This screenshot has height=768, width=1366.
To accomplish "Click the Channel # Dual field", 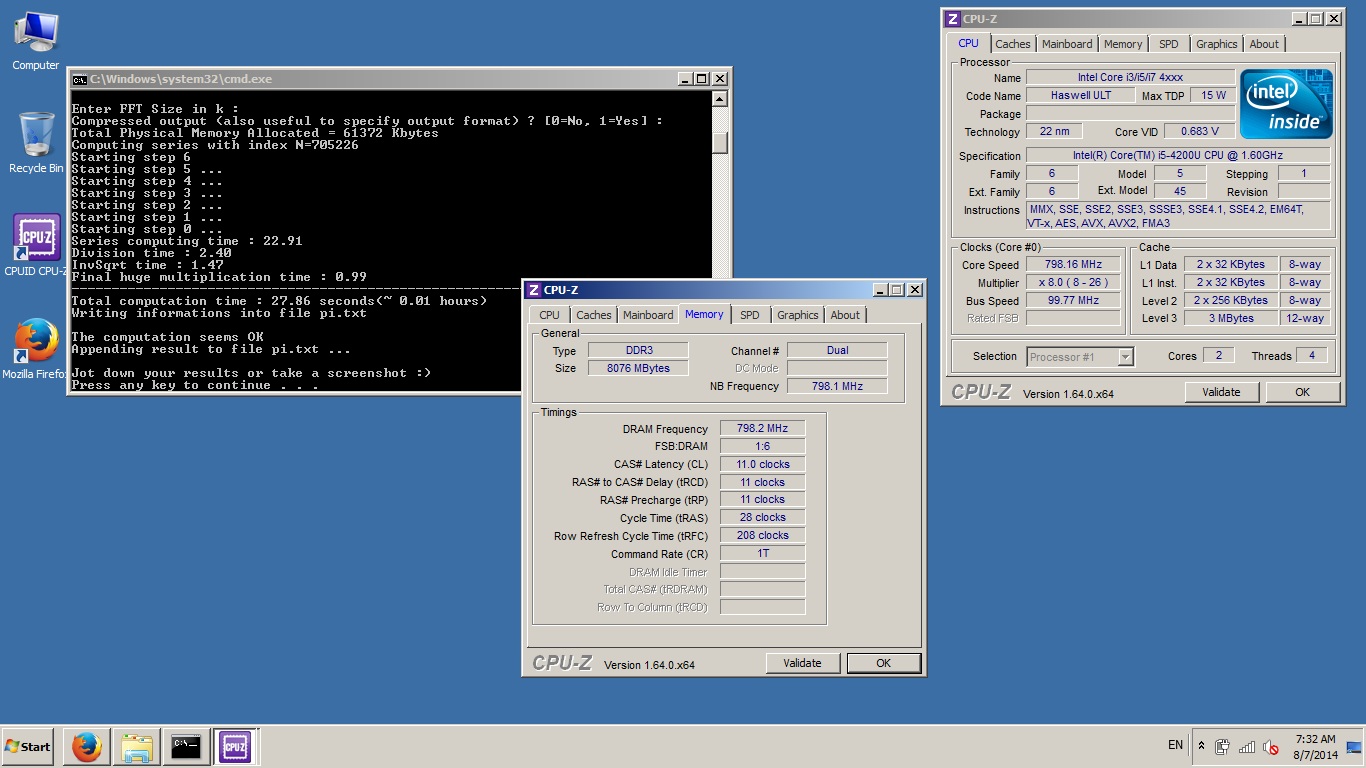I will click(837, 350).
